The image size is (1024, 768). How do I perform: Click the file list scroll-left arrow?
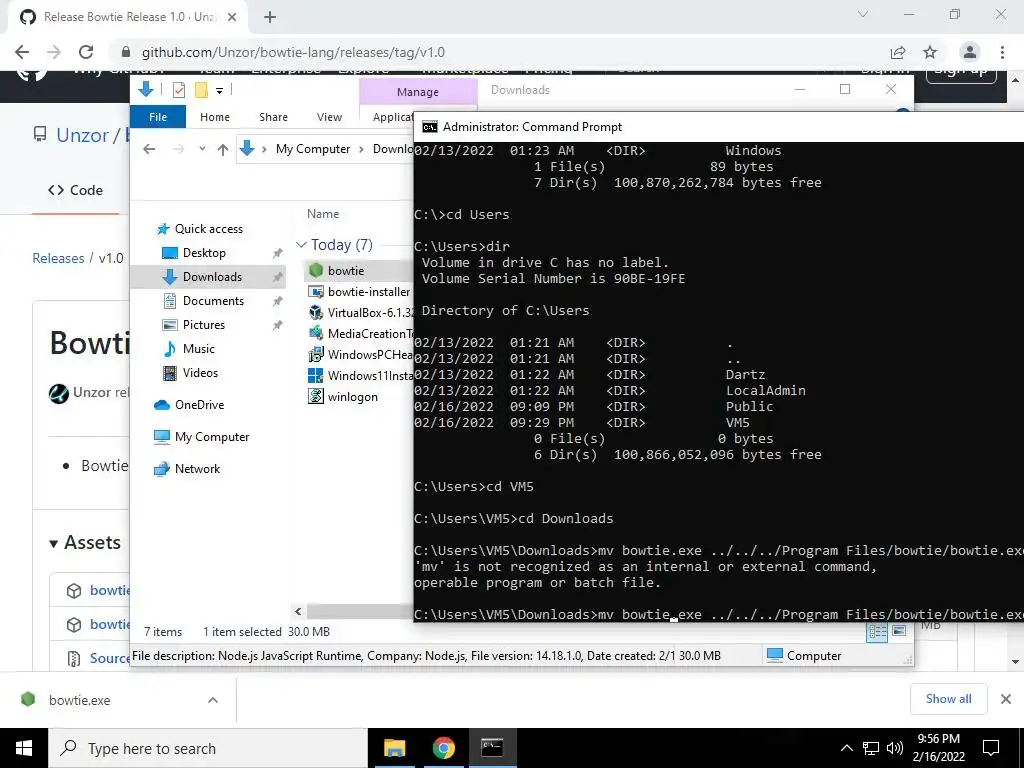coord(298,612)
